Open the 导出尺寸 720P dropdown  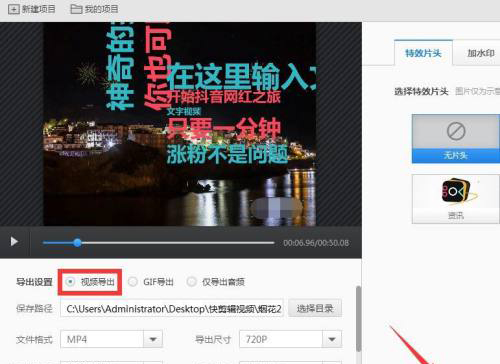click(x=290, y=339)
